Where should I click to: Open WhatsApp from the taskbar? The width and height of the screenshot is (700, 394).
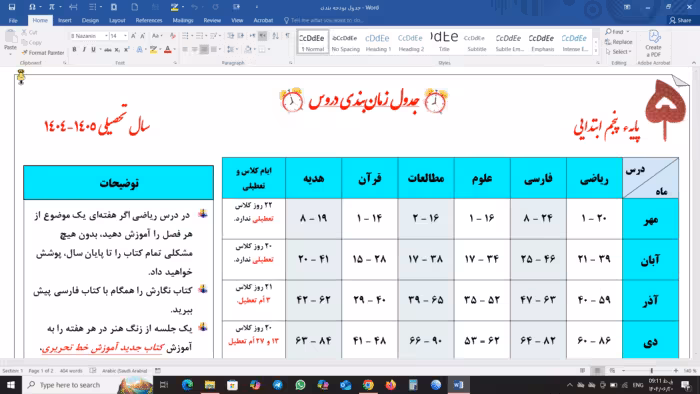pos(300,385)
